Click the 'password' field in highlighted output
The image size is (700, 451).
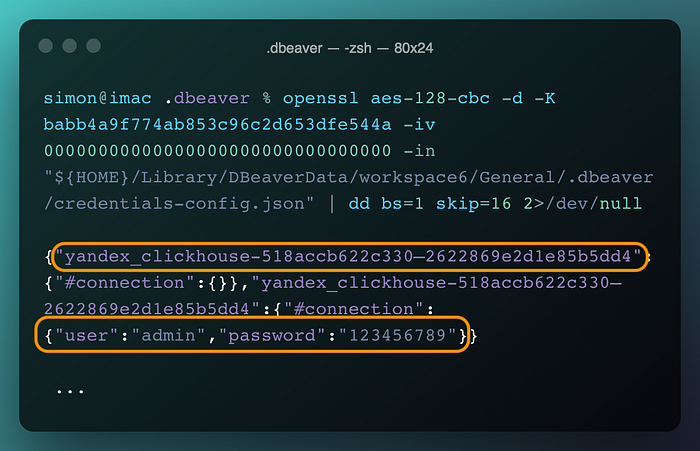272,335
